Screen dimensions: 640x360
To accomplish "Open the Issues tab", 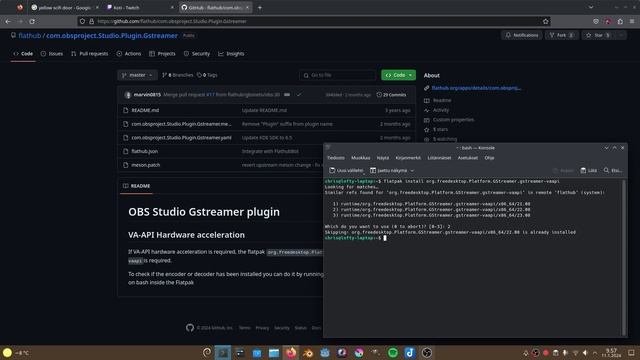I will point(52,53).
